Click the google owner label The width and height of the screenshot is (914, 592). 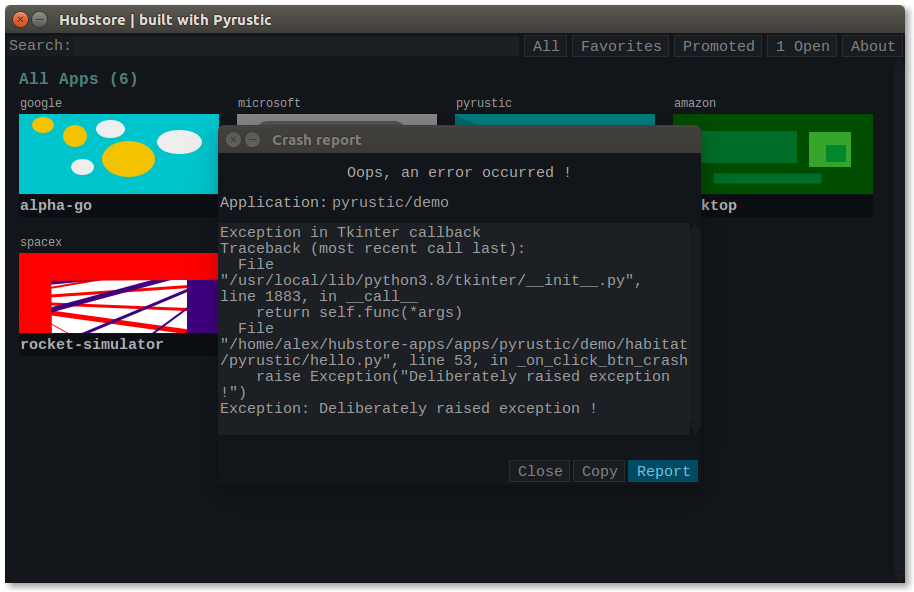coord(41,103)
